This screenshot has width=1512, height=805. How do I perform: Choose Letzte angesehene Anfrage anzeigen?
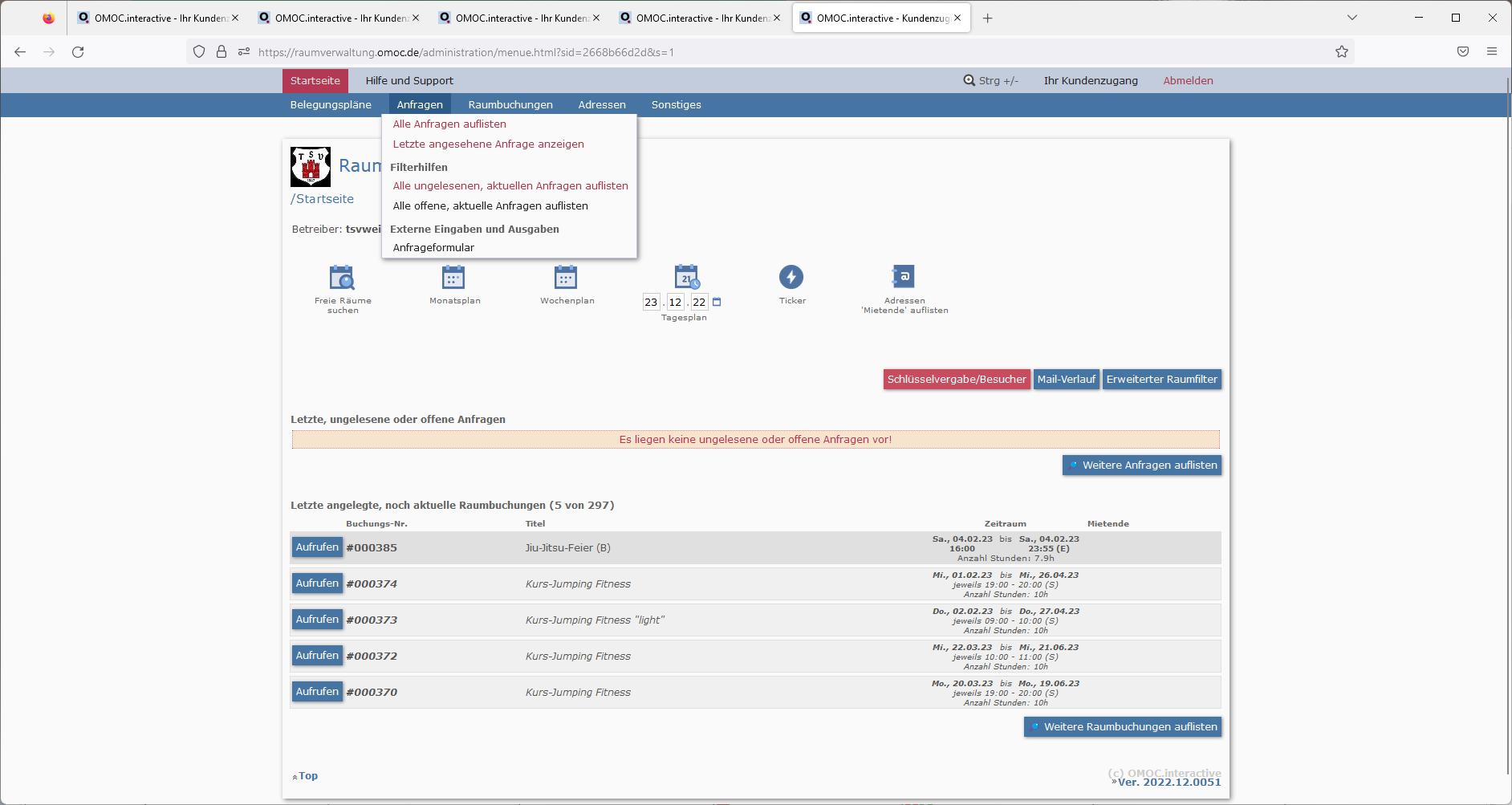click(x=488, y=144)
